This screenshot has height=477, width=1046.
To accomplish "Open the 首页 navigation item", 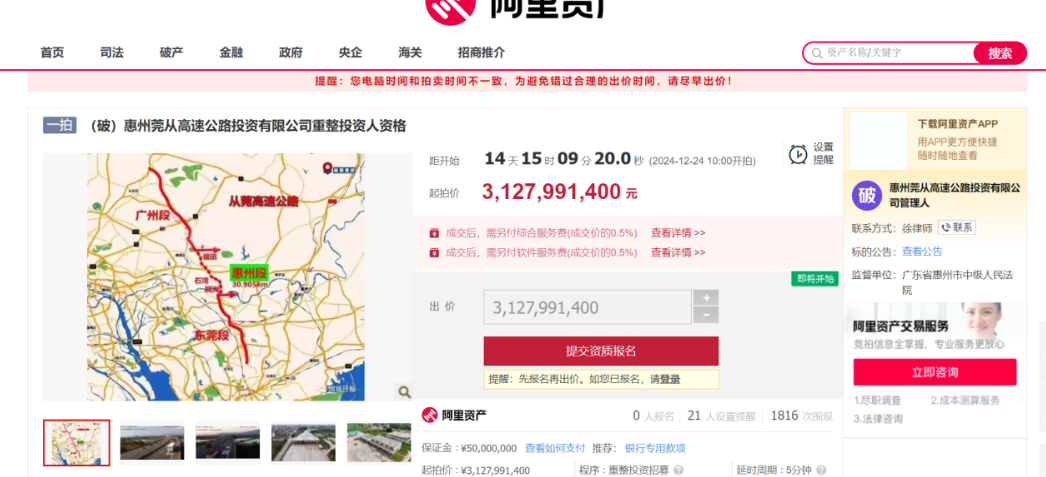I will [52, 53].
